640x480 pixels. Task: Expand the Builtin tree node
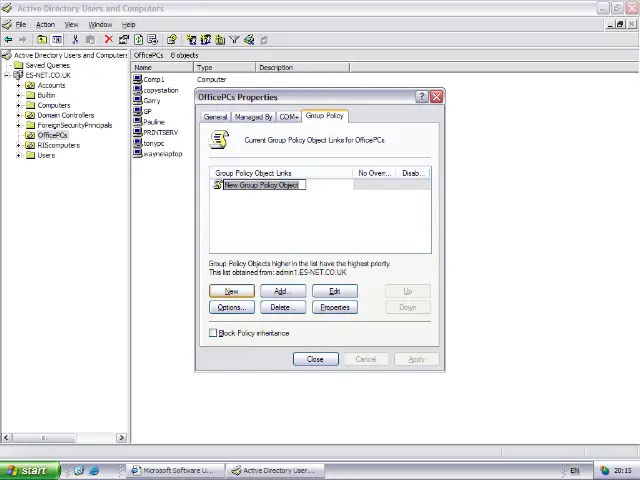coord(18,95)
